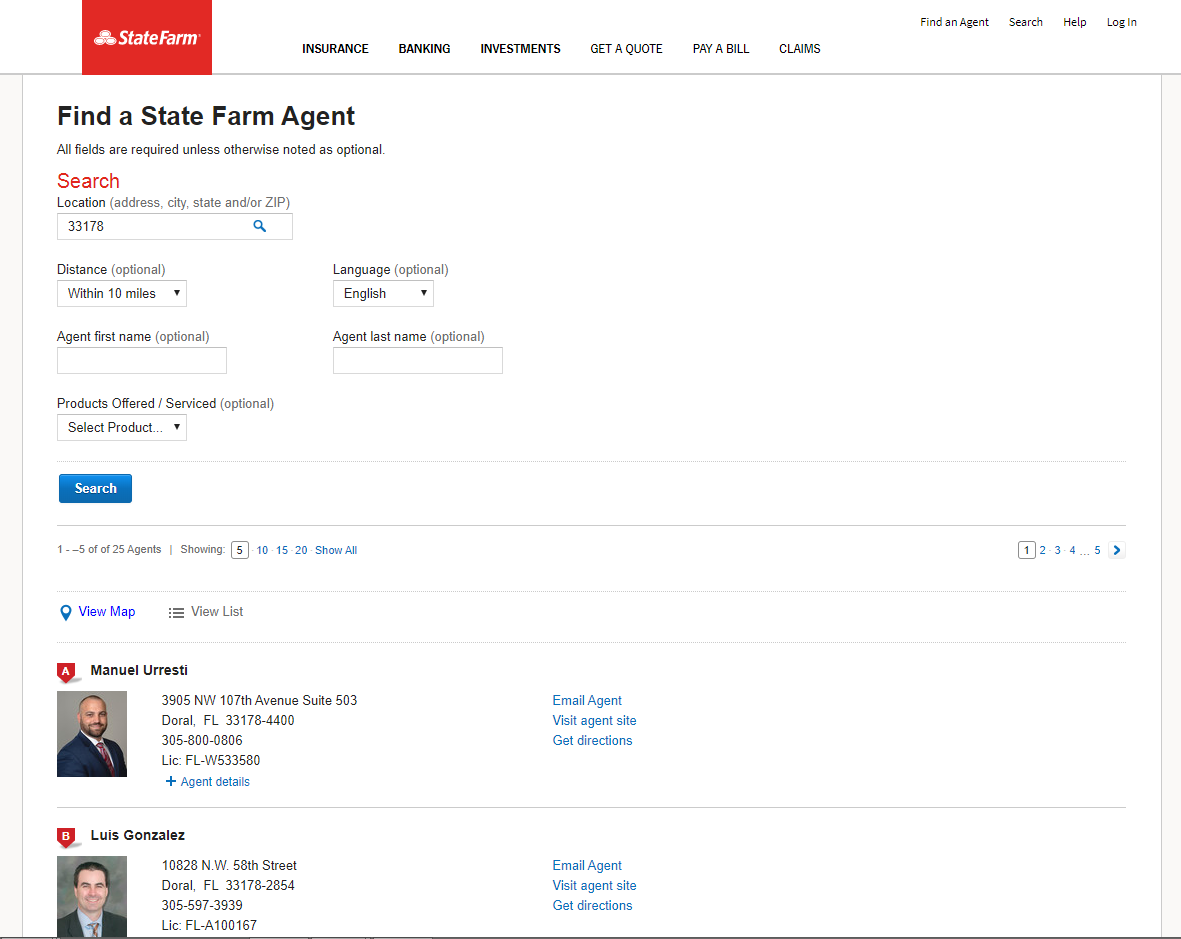Click the View Map pin icon

66,612
